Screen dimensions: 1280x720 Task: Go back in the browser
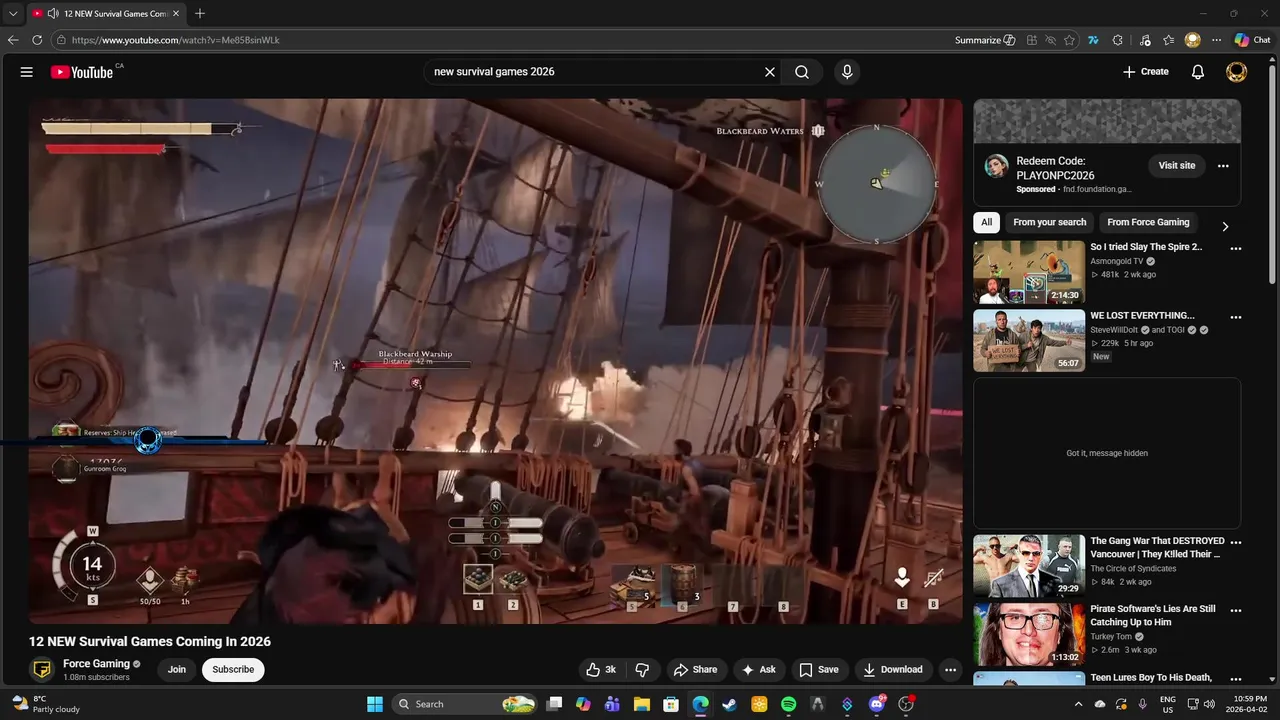[x=13, y=40]
